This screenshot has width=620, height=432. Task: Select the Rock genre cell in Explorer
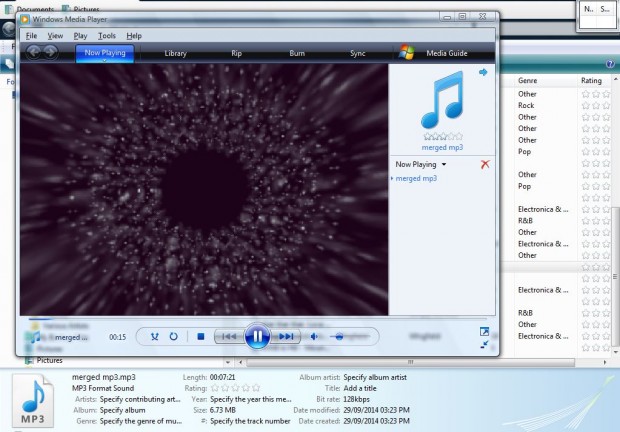[x=526, y=106]
